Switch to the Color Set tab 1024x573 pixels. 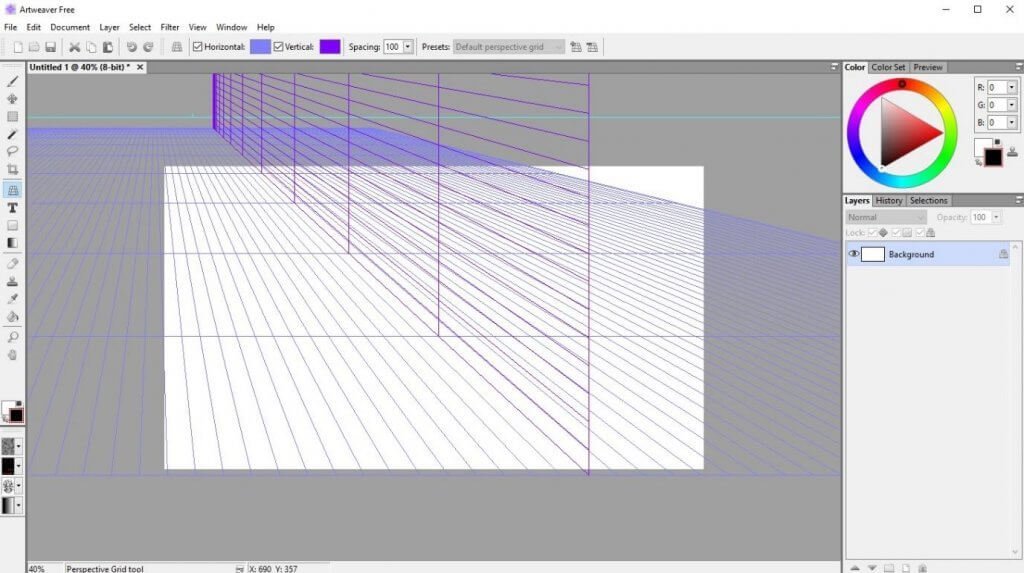[x=888, y=67]
